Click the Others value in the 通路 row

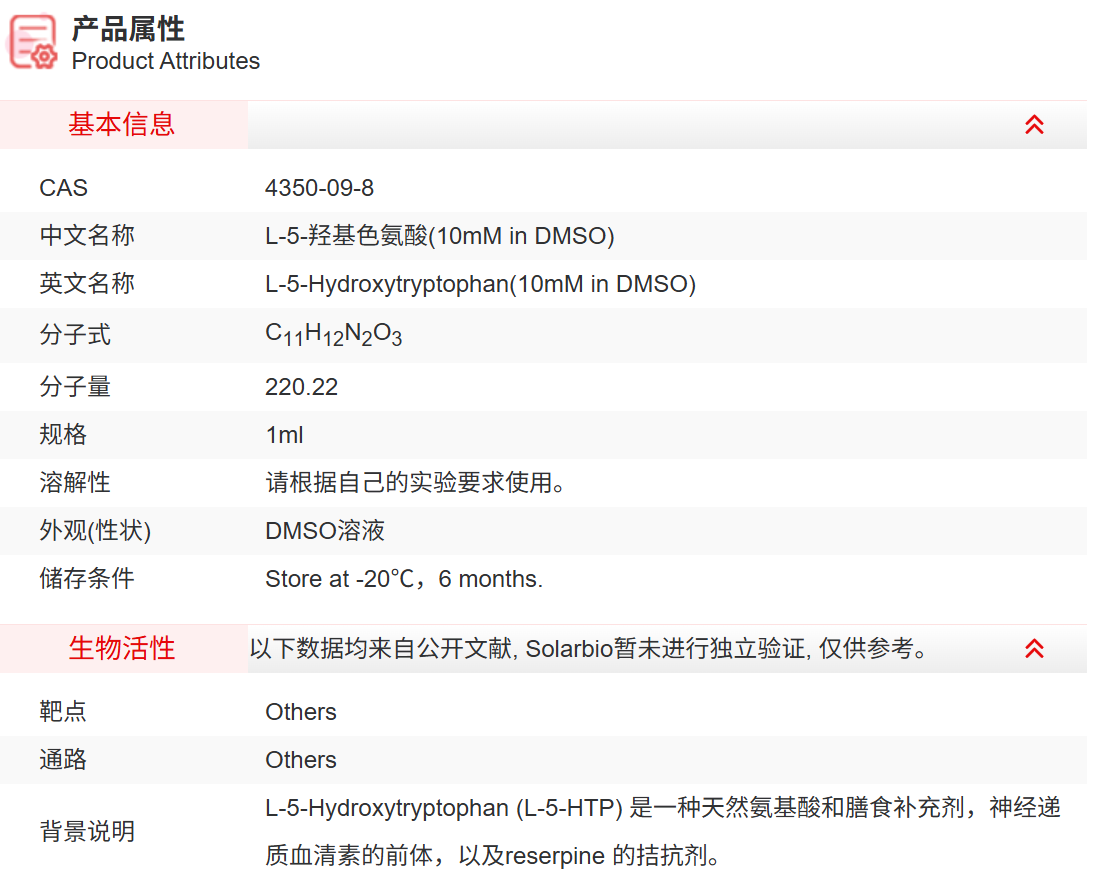300,760
